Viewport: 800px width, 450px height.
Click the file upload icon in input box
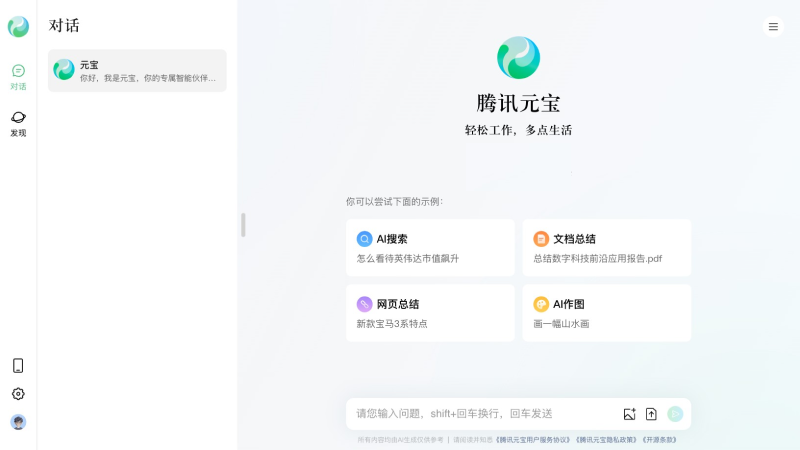coord(651,414)
